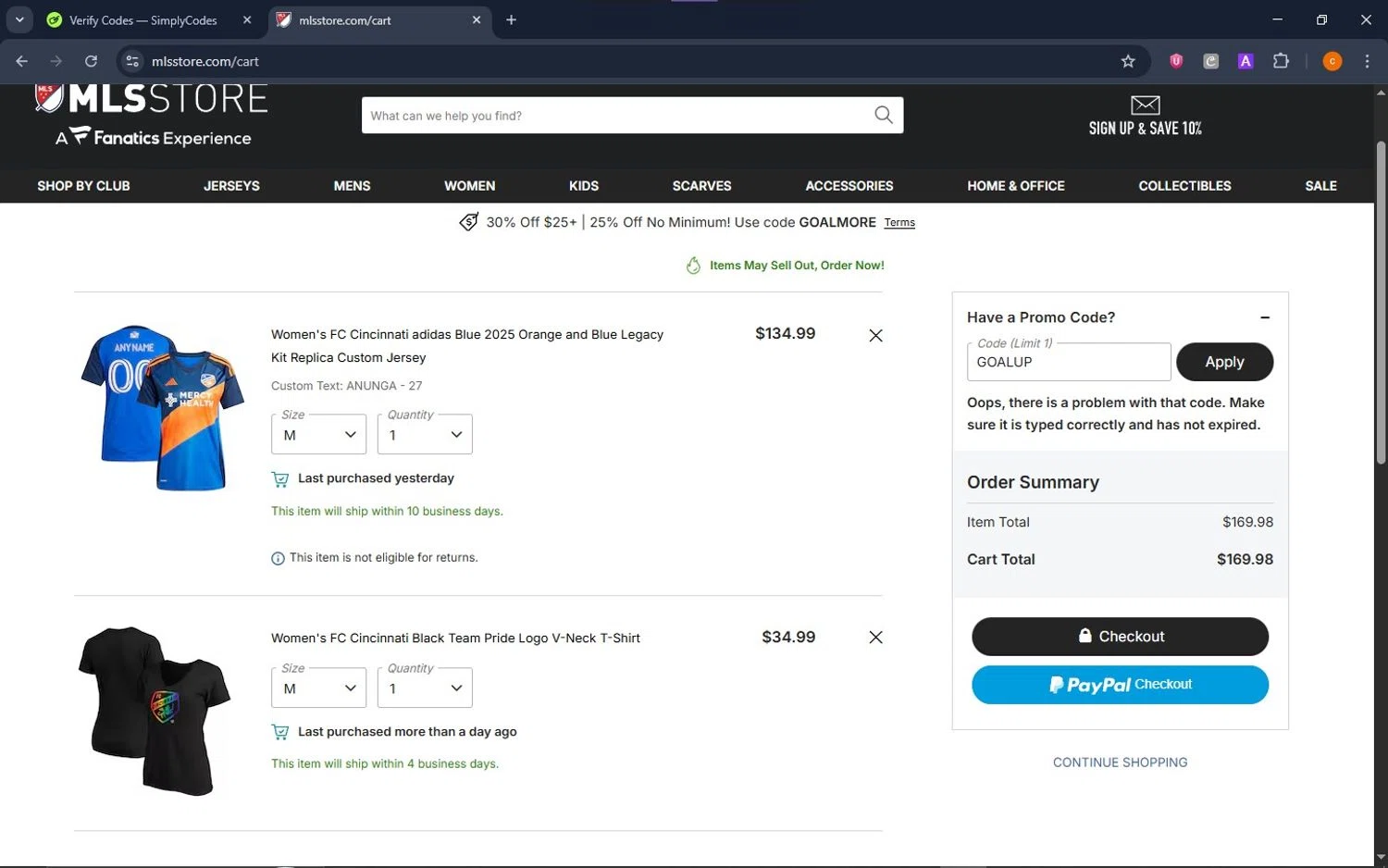This screenshot has height=868, width=1388.
Task: Open the MENS menu
Action: tap(352, 186)
